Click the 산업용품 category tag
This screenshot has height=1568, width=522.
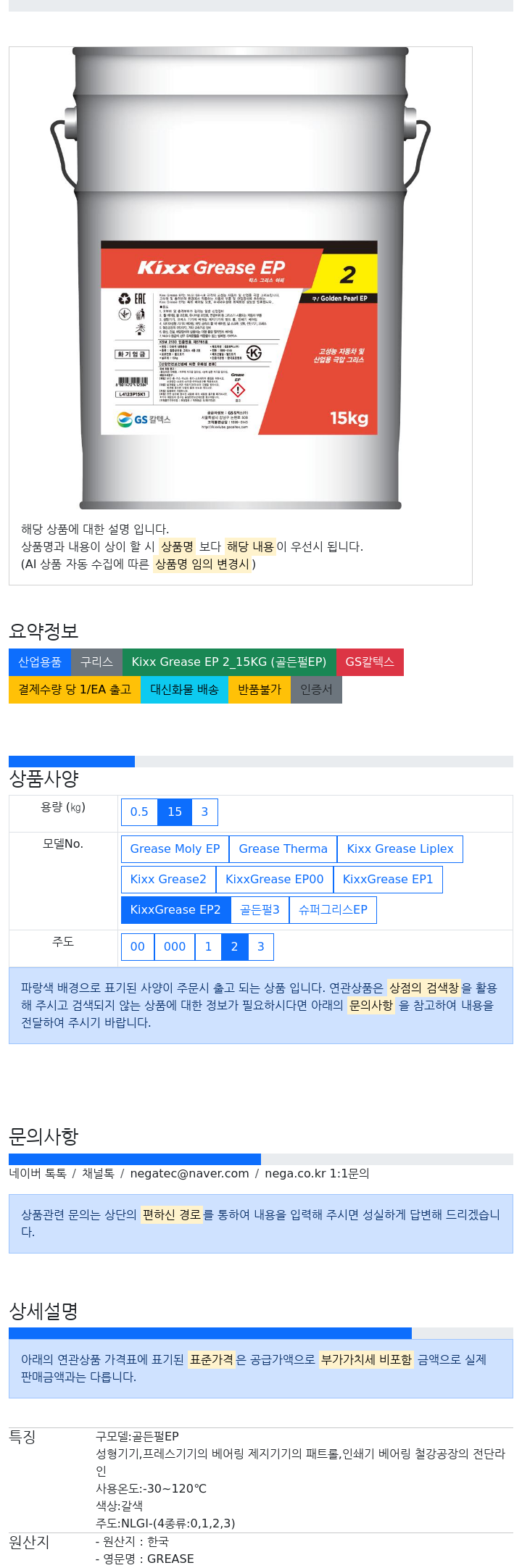pyautogui.click(x=40, y=662)
